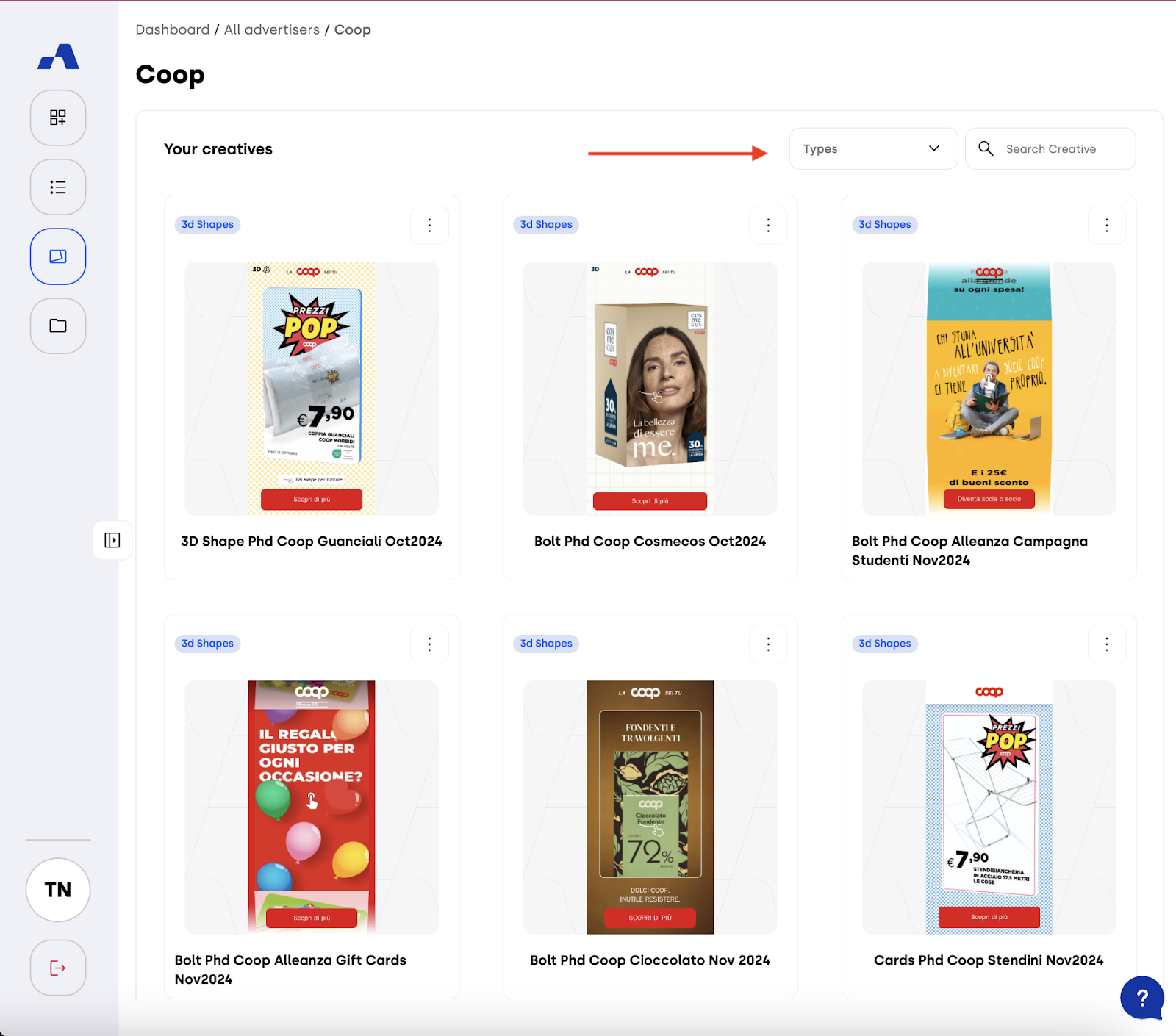1176x1036 pixels.
Task: Open options menu for Guanciali Oct2024 card
Action: coord(429,225)
